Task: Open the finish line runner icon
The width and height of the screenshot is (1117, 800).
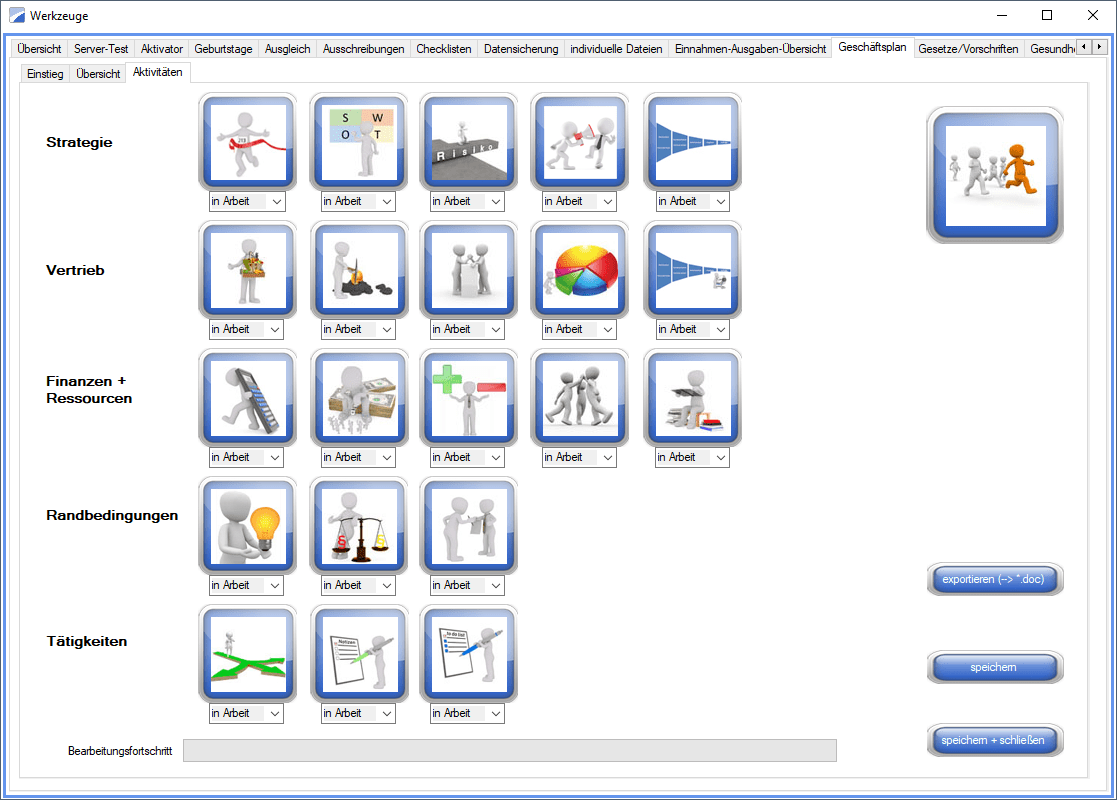Action: click(x=248, y=141)
